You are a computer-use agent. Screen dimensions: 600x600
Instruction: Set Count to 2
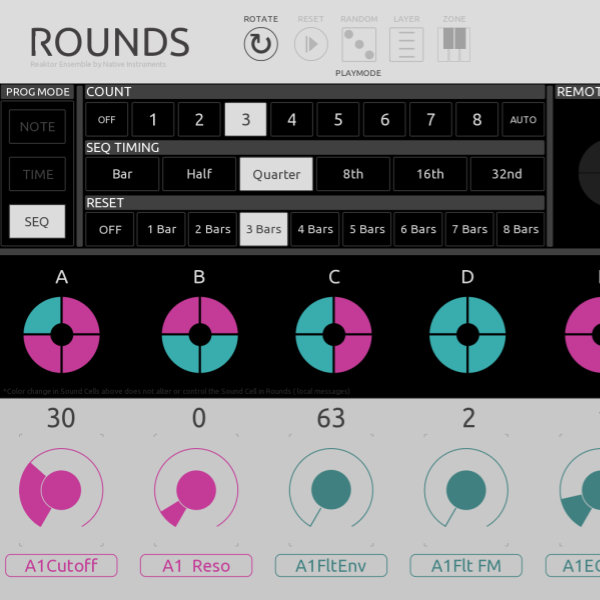click(199, 119)
